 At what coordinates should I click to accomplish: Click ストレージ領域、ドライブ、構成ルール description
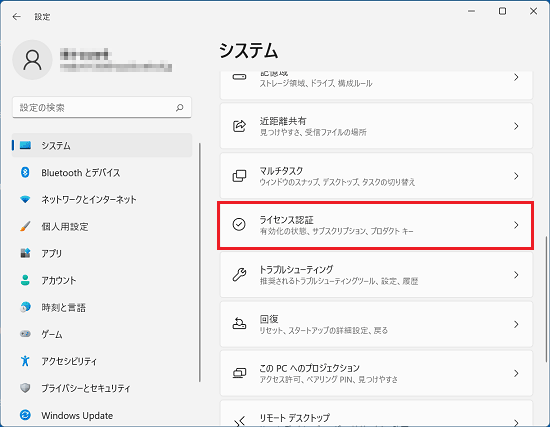point(316,84)
